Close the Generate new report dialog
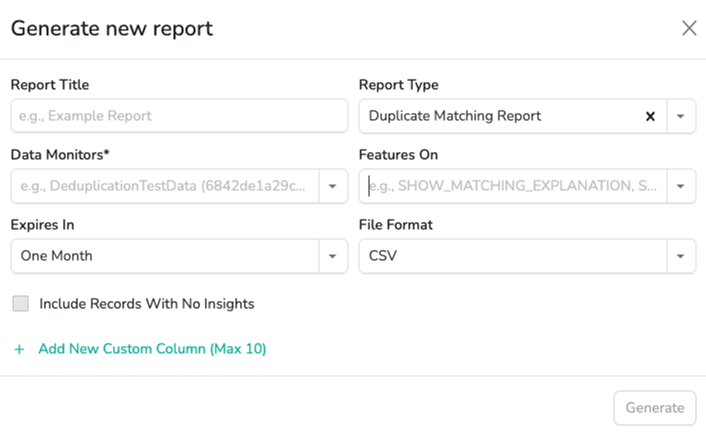706x432 pixels. 689,28
